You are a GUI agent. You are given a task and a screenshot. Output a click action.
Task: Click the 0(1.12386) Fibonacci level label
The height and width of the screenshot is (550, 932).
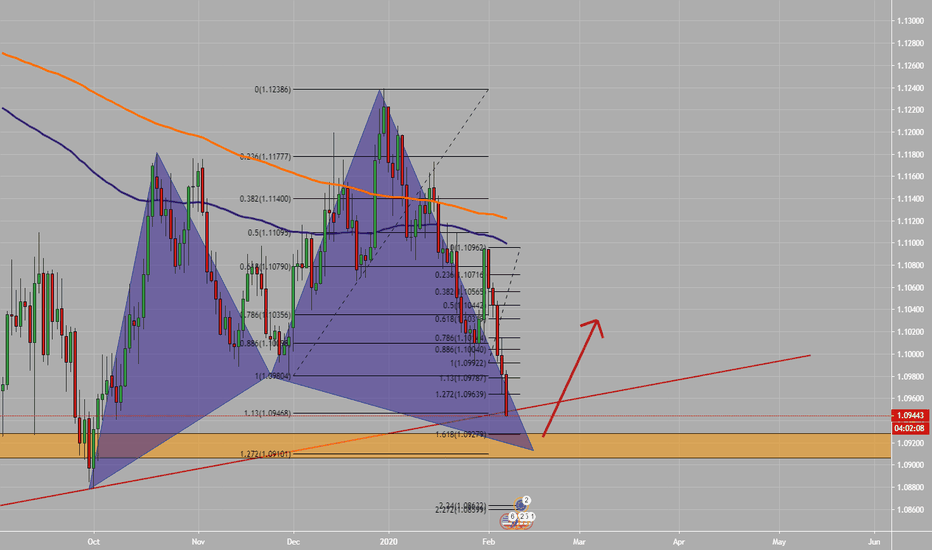(273, 89)
